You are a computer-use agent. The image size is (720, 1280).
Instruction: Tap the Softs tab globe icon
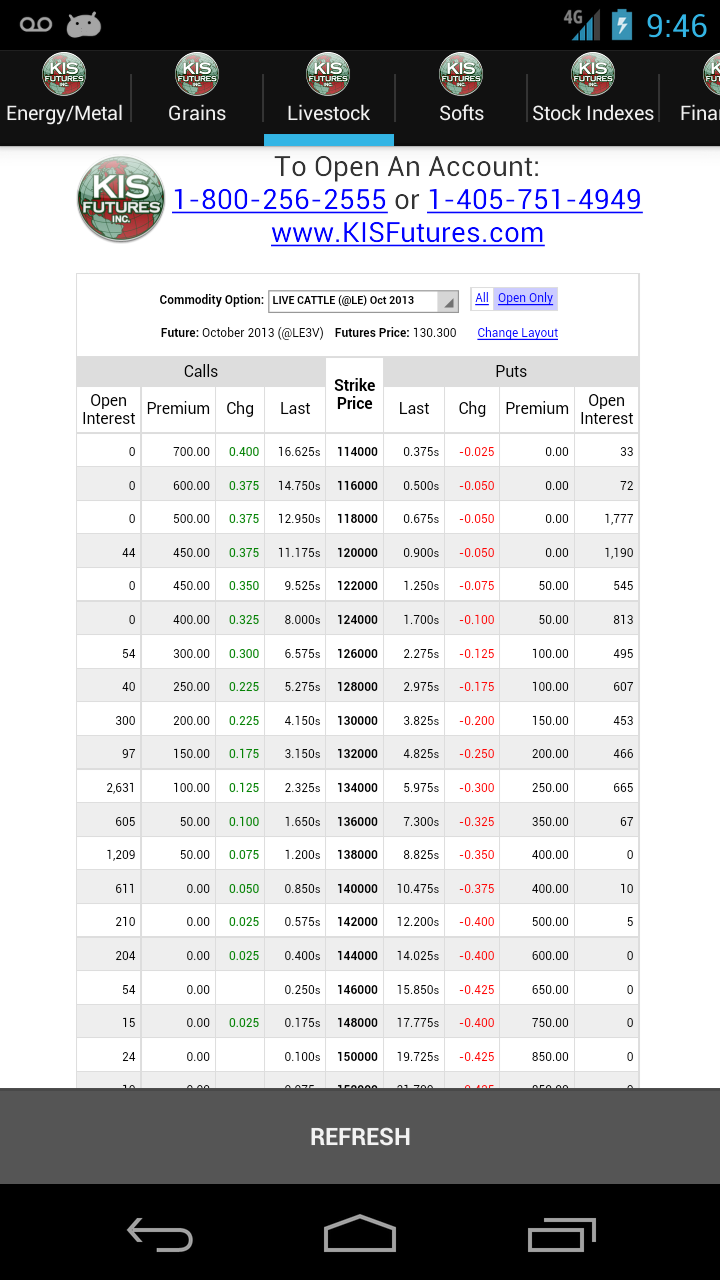point(461,75)
